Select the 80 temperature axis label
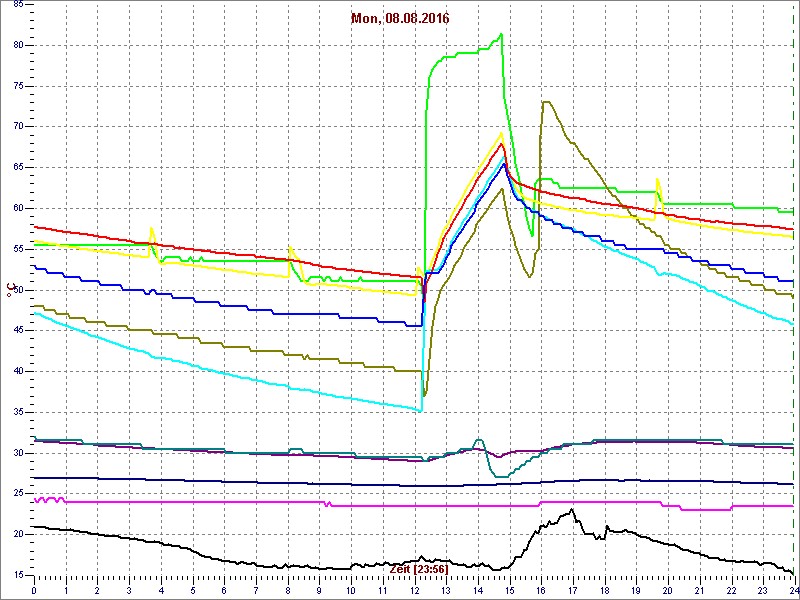The width and height of the screenshot is (800, 600). [x=17, y=45]
